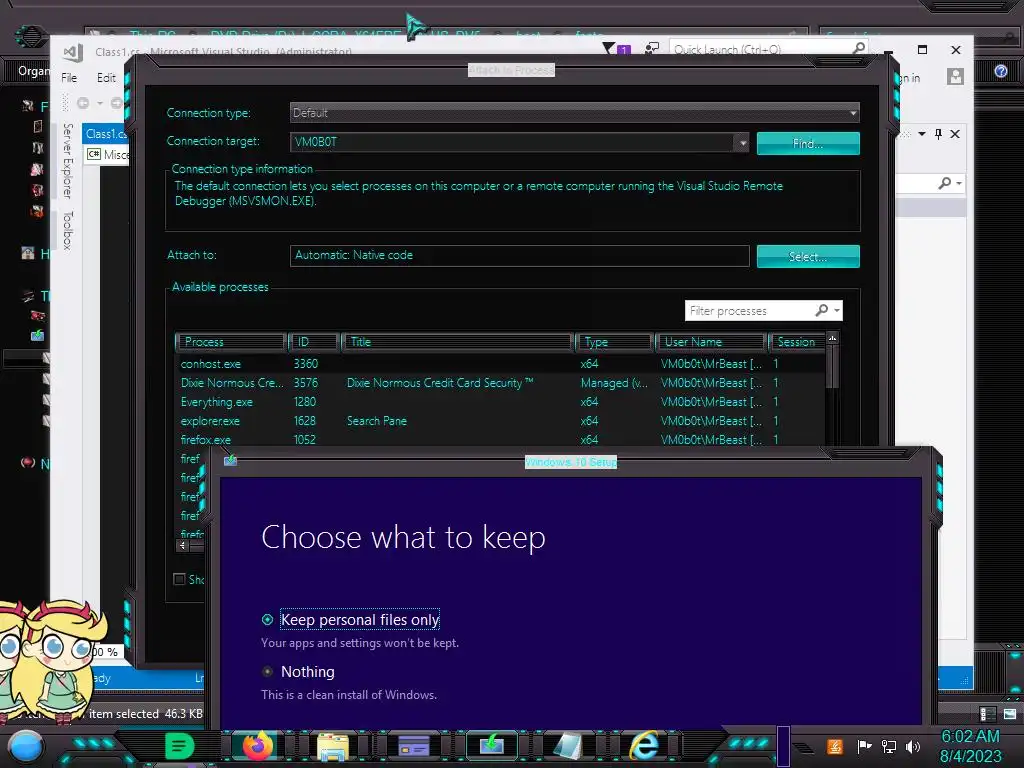This screenshot has height=768, width=1024.
Task: Open the credit card app taskbar icon
Action: 414,746
